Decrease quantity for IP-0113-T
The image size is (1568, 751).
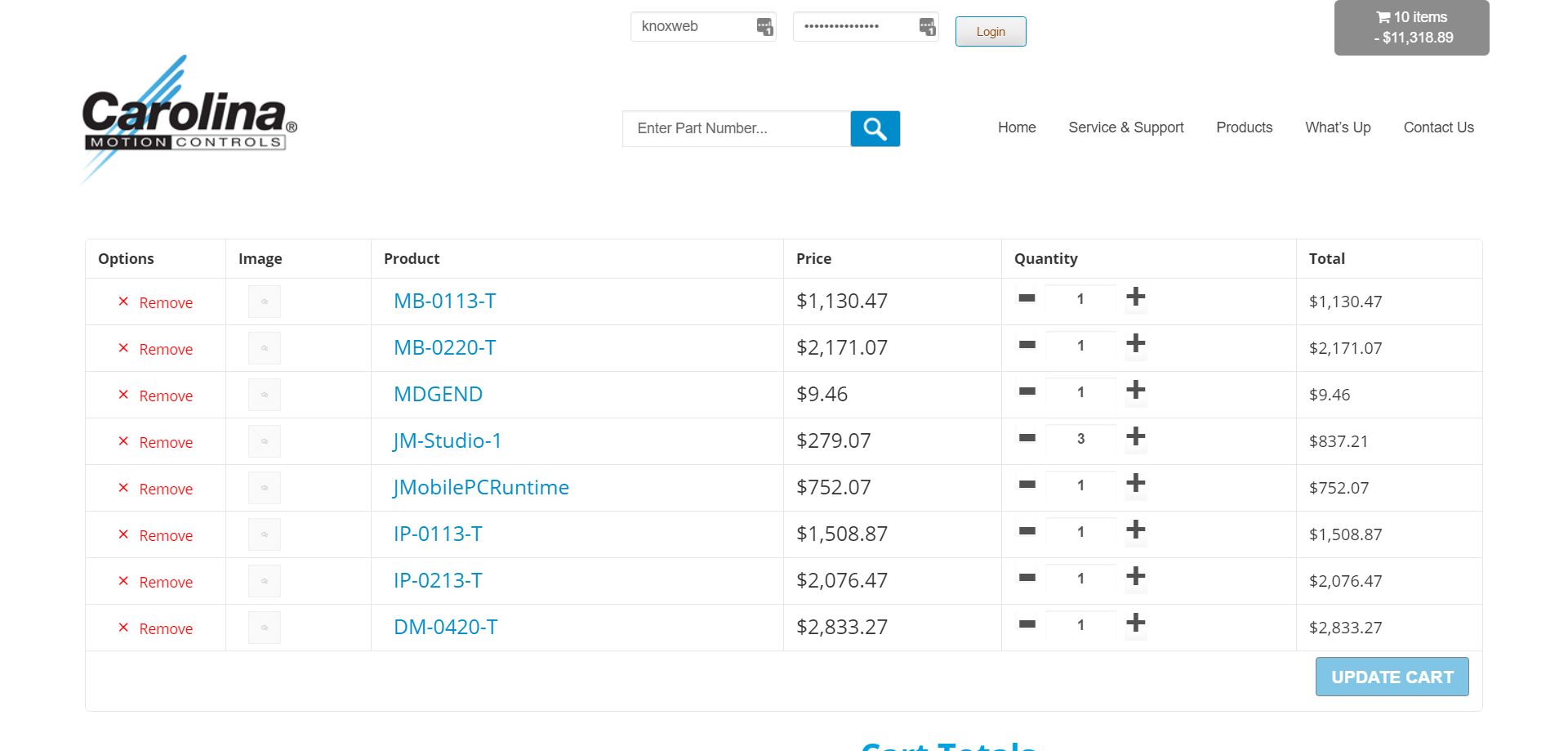pos(1027,531)
